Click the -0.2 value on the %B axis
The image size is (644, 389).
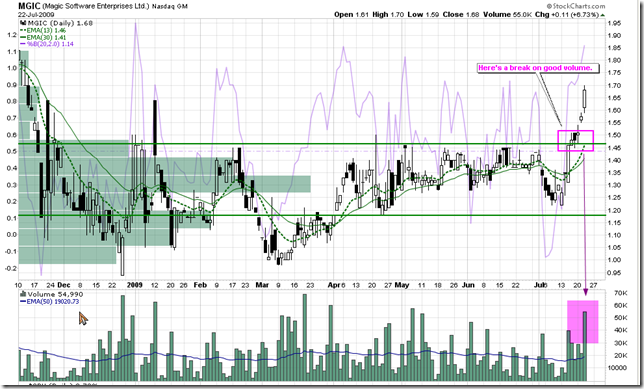click(11, 268)
